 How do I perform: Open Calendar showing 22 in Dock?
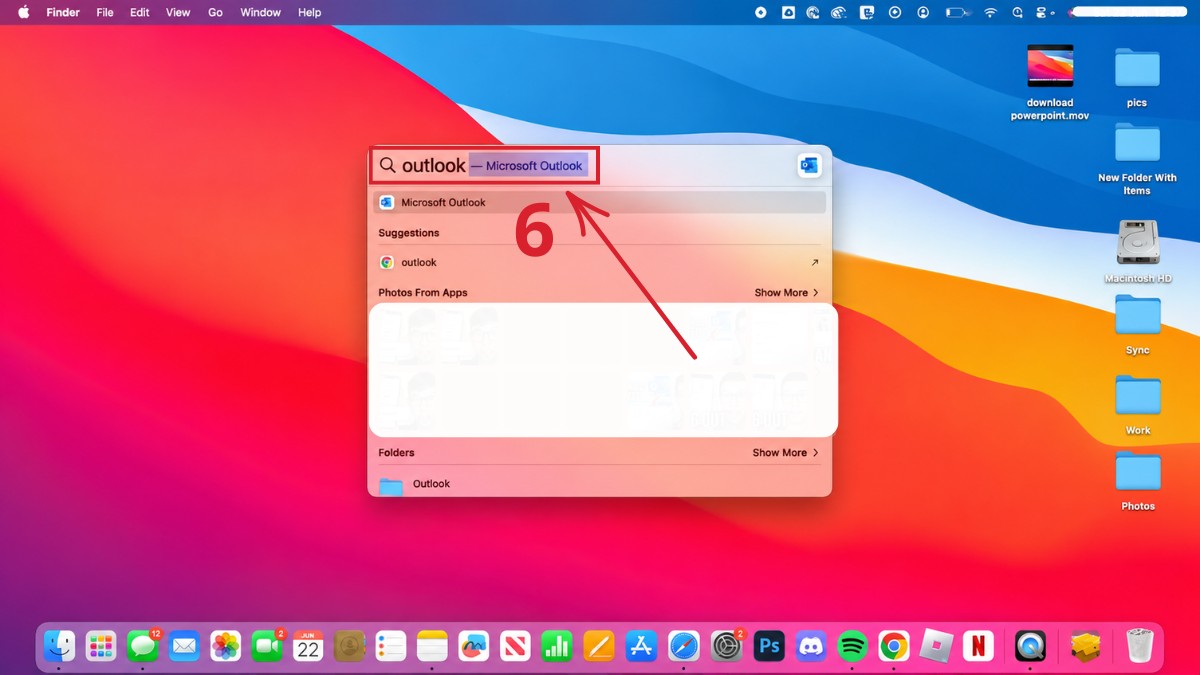click(x=308, y=646)
